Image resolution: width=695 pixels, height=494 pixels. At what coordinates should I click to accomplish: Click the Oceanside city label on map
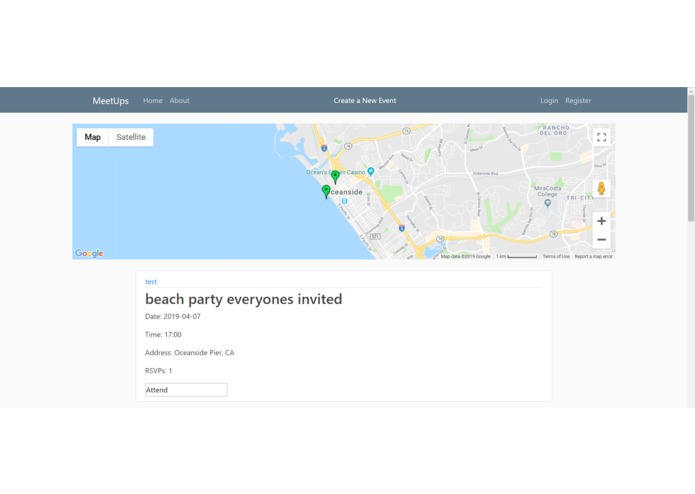pyautogui.click(x=347, y=192)
